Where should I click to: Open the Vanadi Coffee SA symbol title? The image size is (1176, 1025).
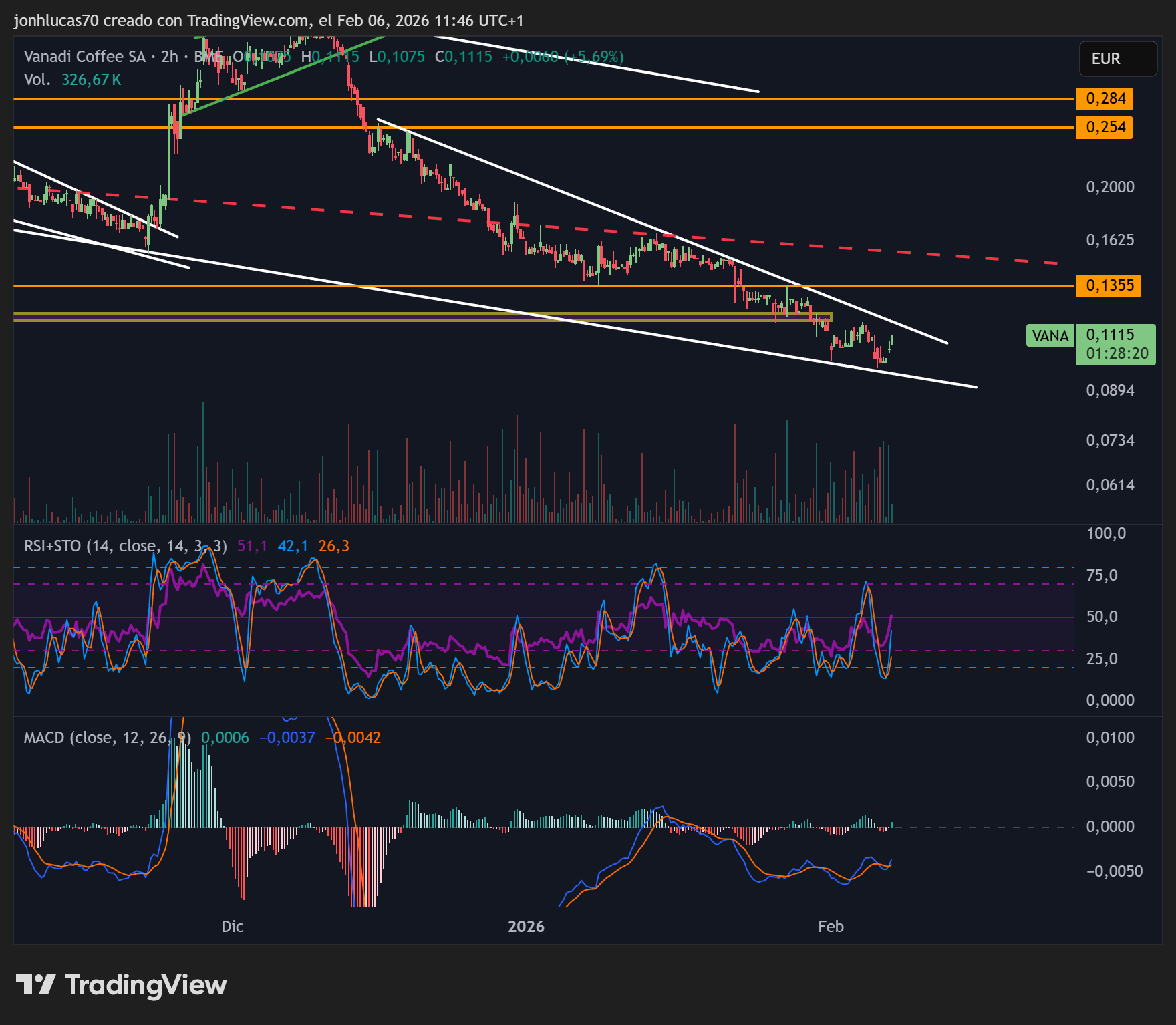[84, 57]
